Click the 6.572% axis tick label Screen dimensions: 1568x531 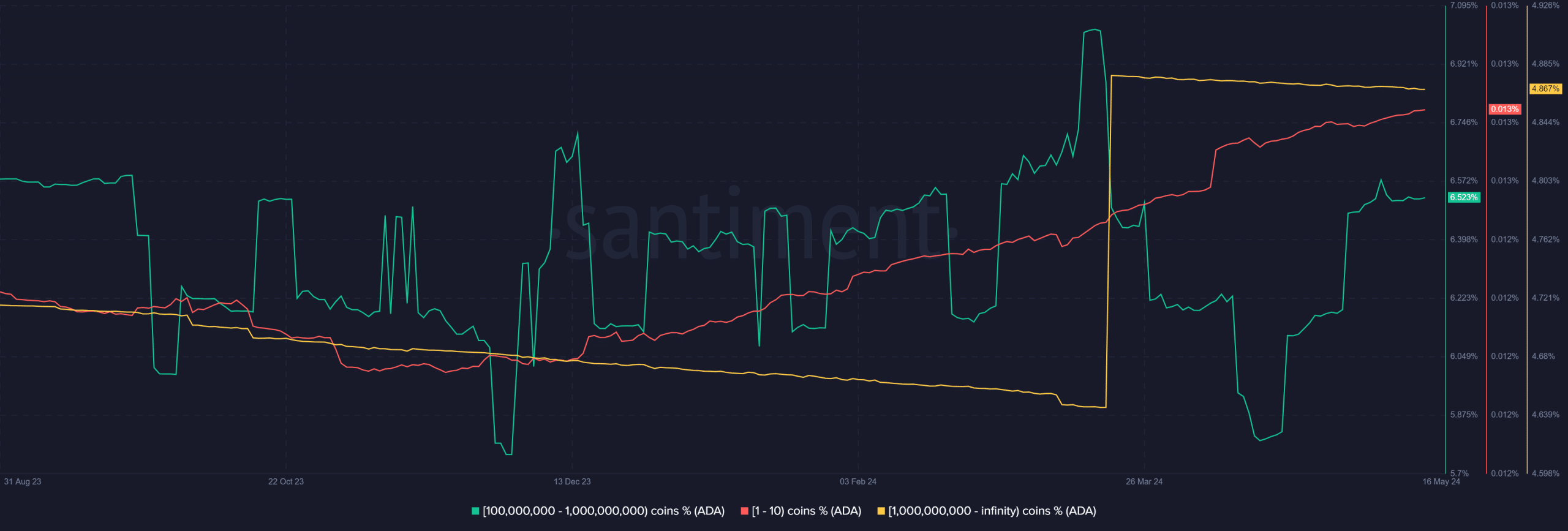pyautogui.click(x=1464, y=181)
